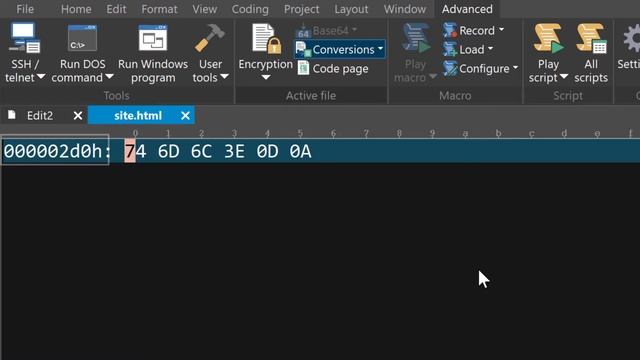Click hex byte 3E
The width and height of the screenshot is (640, 360).
point(234,151)
